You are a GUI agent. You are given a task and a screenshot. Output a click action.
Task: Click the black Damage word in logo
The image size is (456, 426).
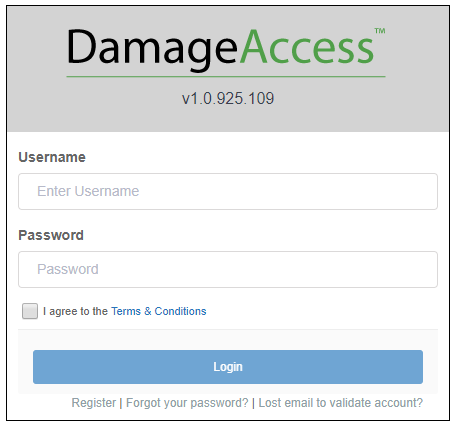pyautogui.click(x=152, y=48)
